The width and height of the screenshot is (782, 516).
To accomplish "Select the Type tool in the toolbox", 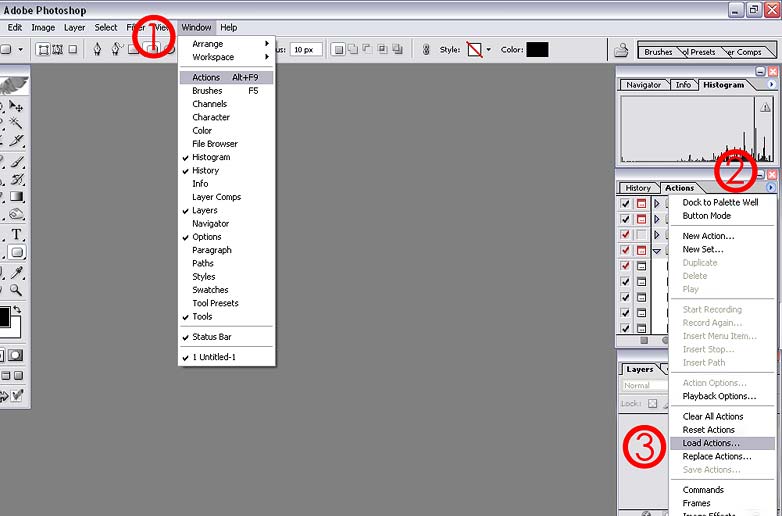I will pyautogui.click(x=17, y=235).
